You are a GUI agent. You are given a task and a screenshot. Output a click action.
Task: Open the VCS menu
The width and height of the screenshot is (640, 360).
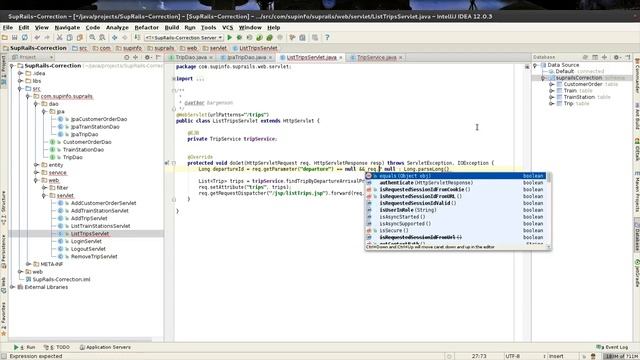point(227,27)
